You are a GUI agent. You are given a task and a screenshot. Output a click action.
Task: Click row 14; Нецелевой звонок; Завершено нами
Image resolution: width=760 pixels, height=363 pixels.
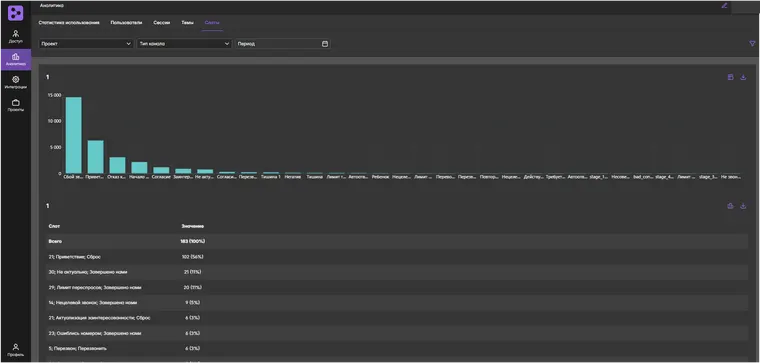[x=397, y=302]
